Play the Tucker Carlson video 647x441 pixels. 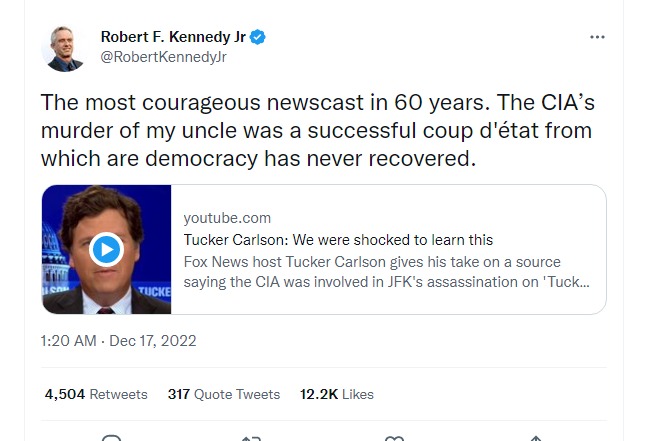point(106,250)
